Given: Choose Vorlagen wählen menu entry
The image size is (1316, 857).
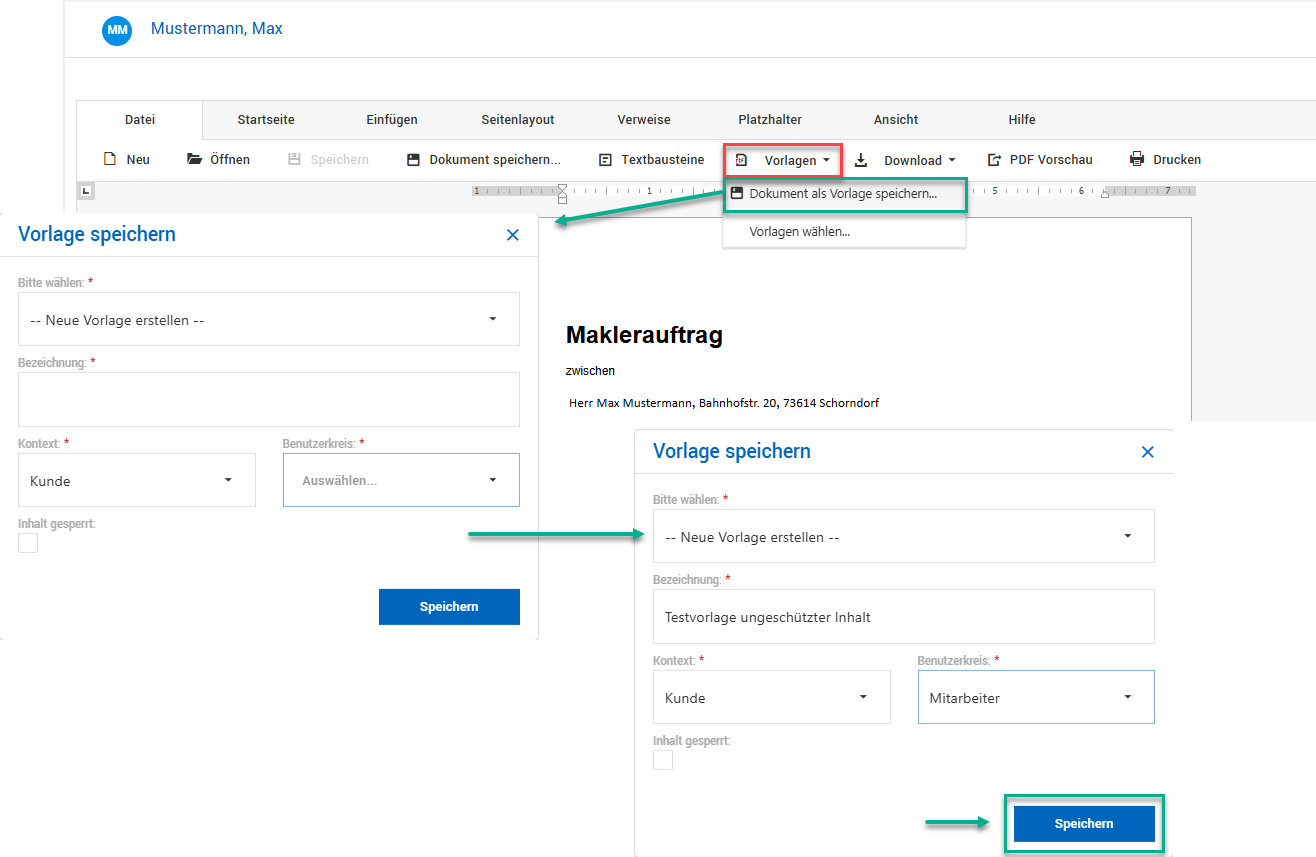Looking at the screenshot, I should [x=844, y=231].
